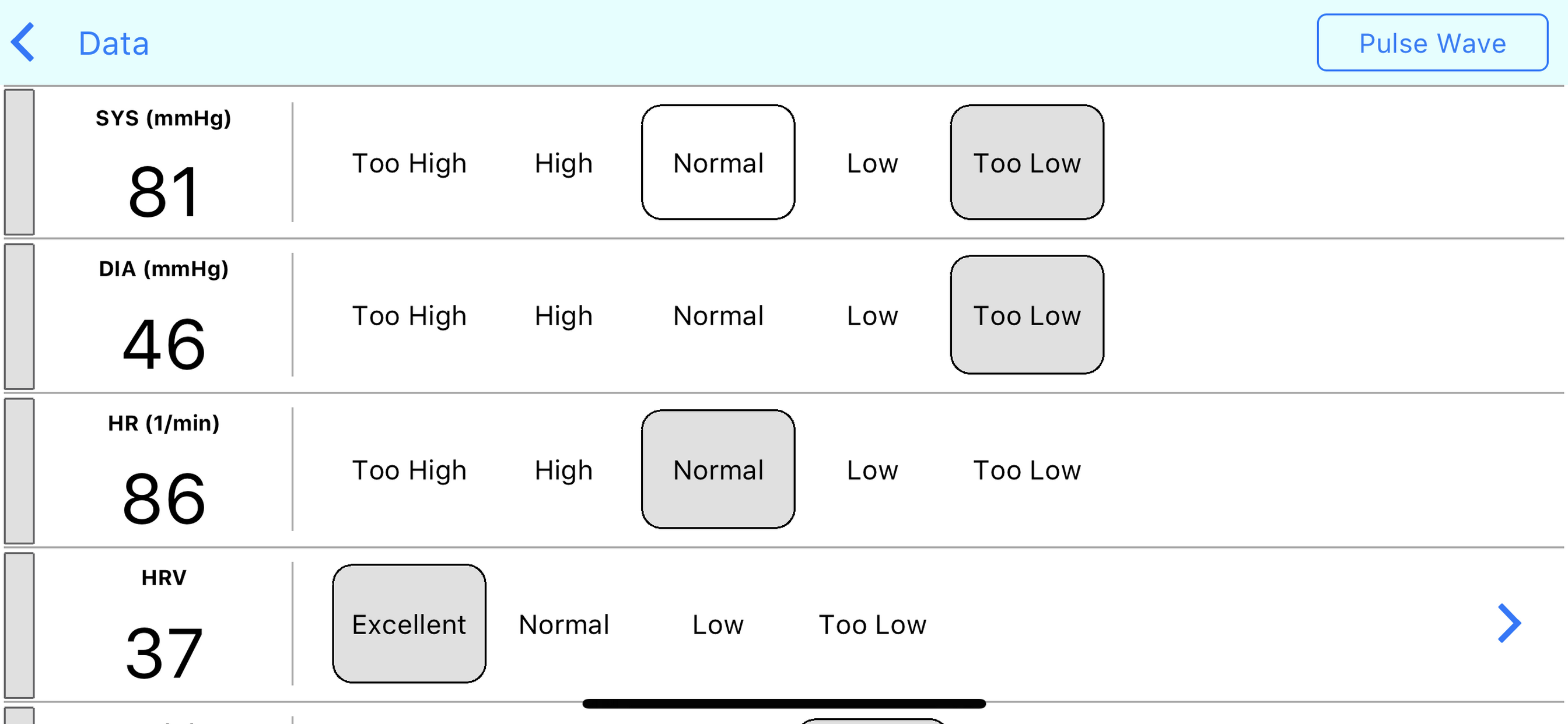
Task: Choose Normal for HR reading
Action: 717,469
